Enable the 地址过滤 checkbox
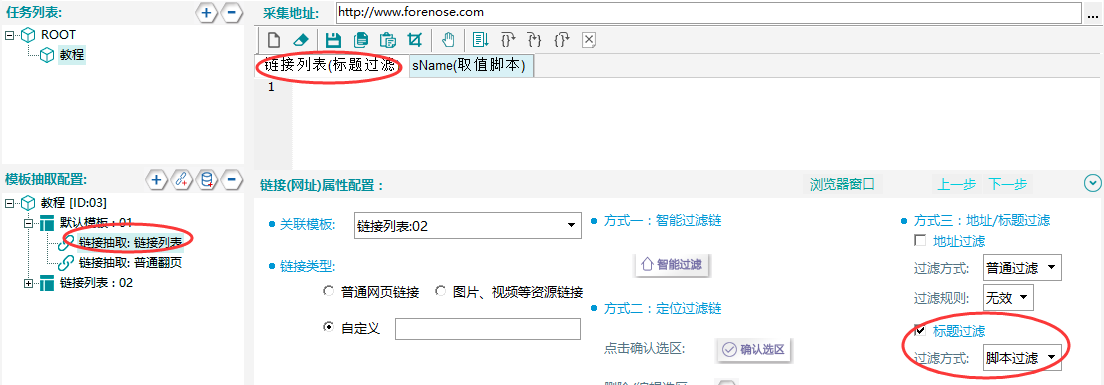The width and height of the screenshot is (1104, 385). pyautogui.click(x=919, y=241)
